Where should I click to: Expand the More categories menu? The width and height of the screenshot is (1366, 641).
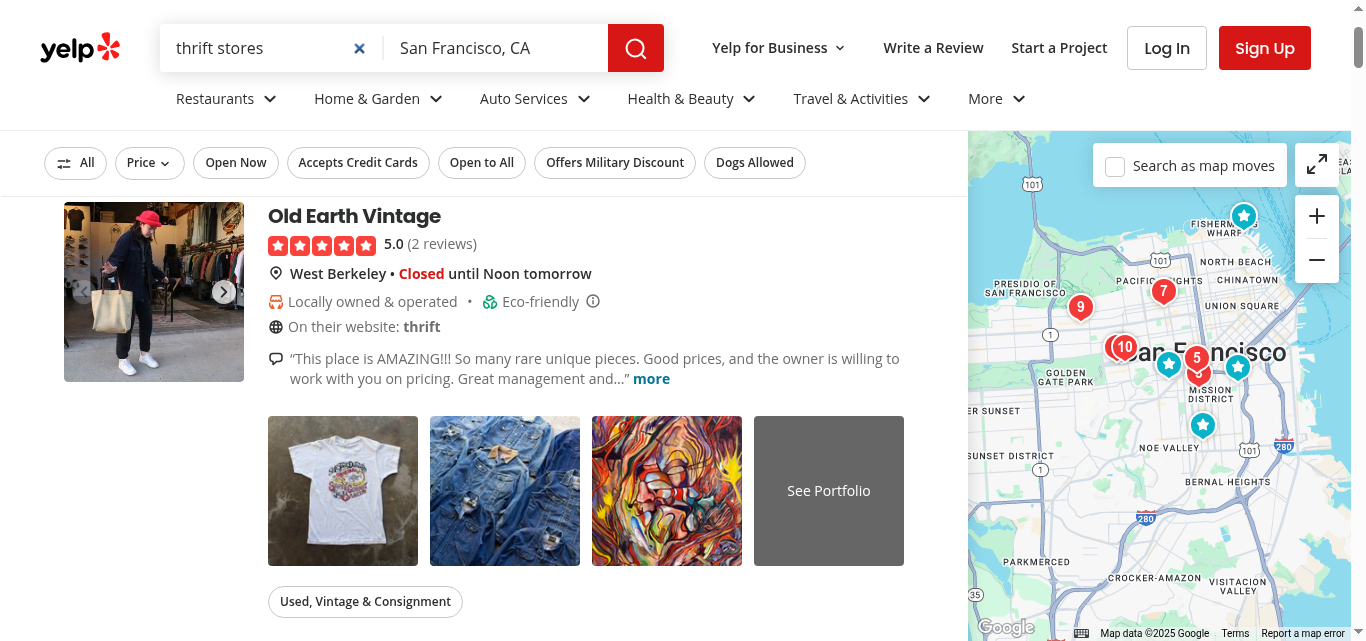tap(997, 99)
